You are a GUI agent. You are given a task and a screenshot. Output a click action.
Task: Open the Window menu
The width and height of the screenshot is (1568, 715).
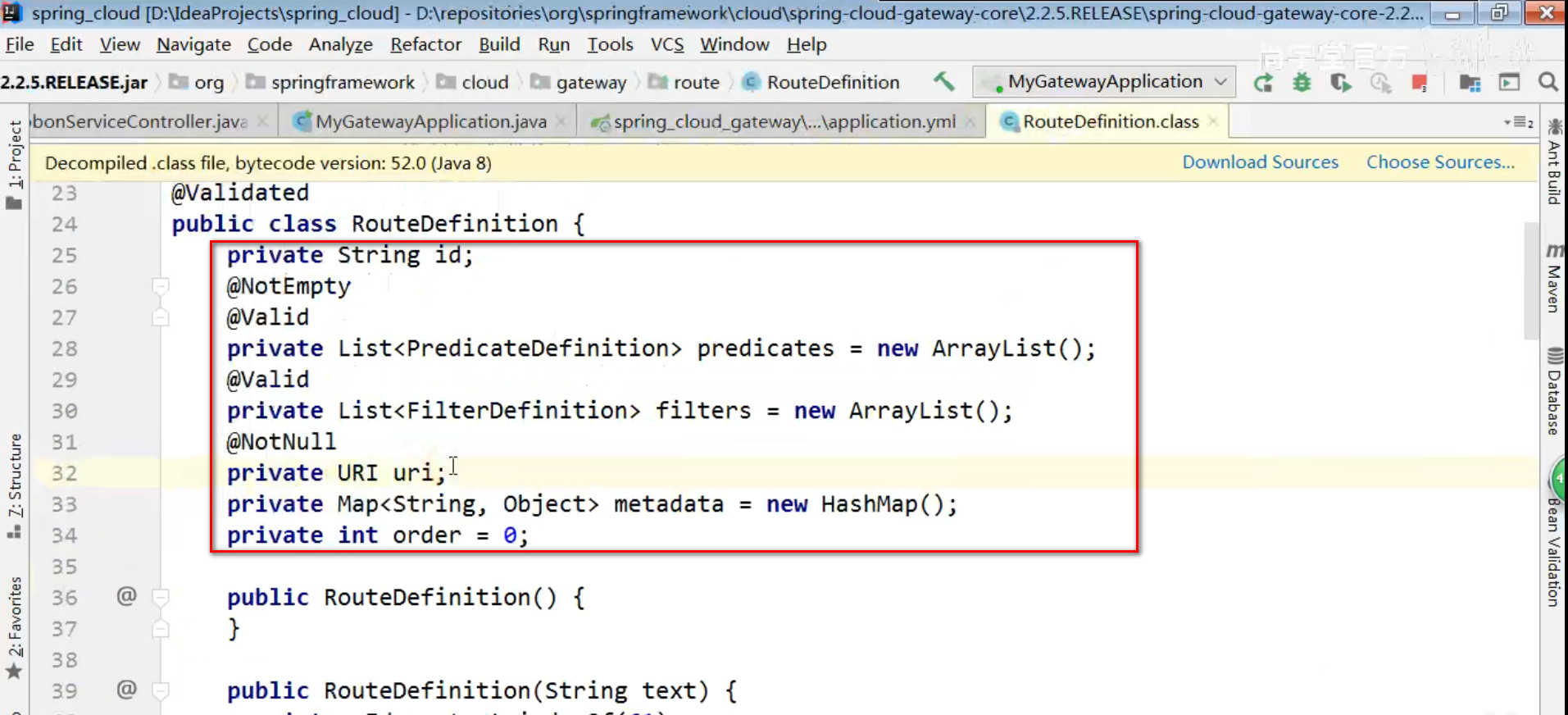pos(734,44)
